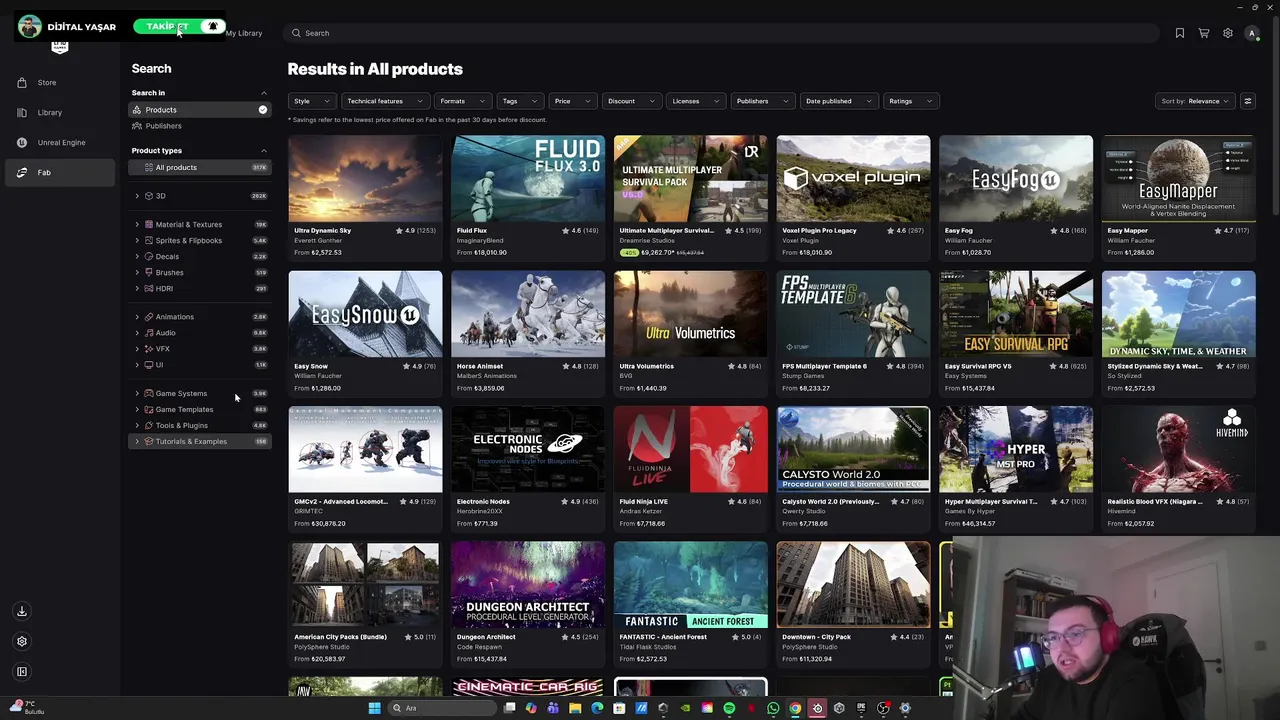Open Windows Start menu
Viewport: 1280px width, 720px height.
pos(374,708)
